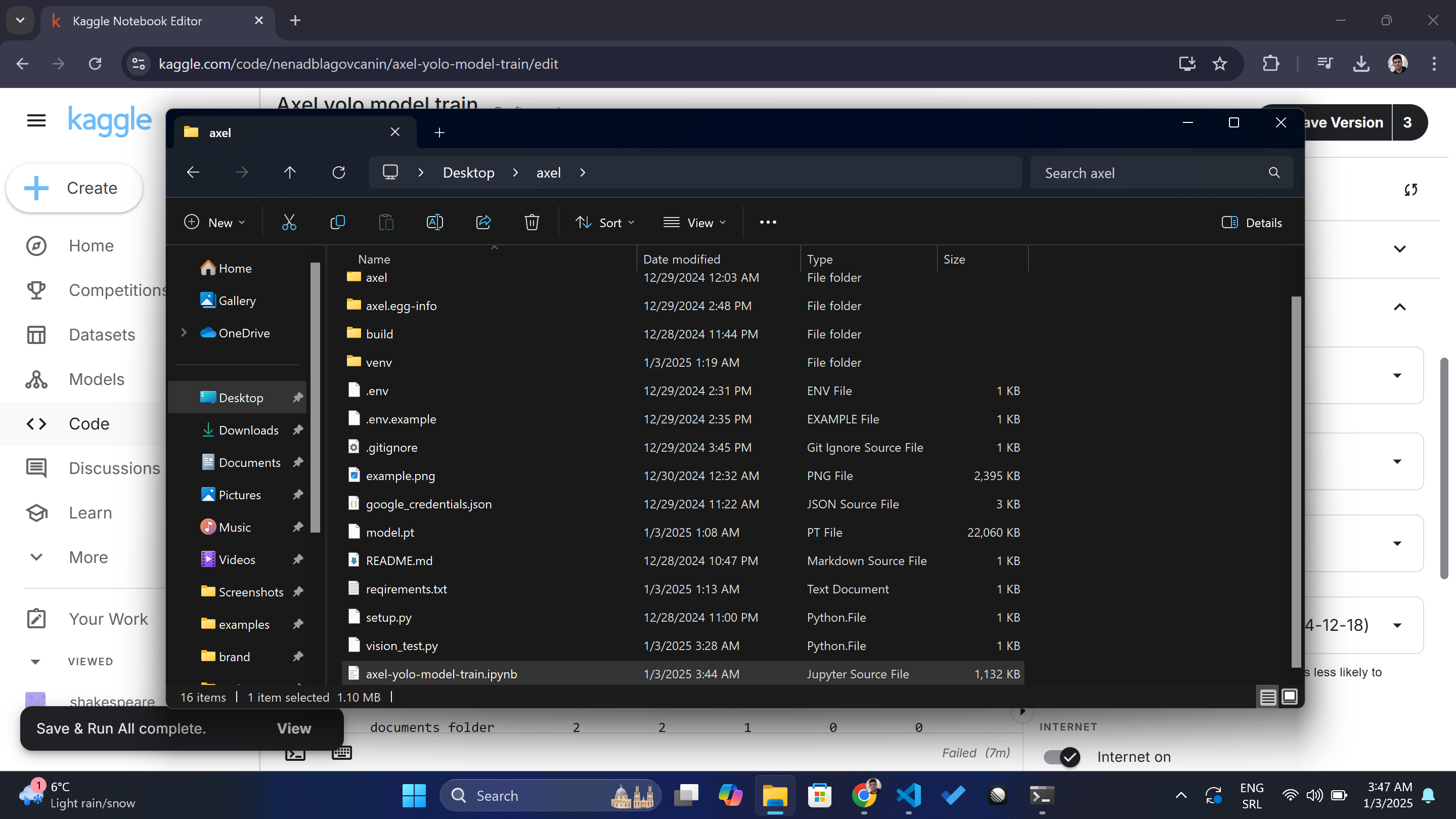Click the Share icon in Explorer toolbar

click(483, 222)
